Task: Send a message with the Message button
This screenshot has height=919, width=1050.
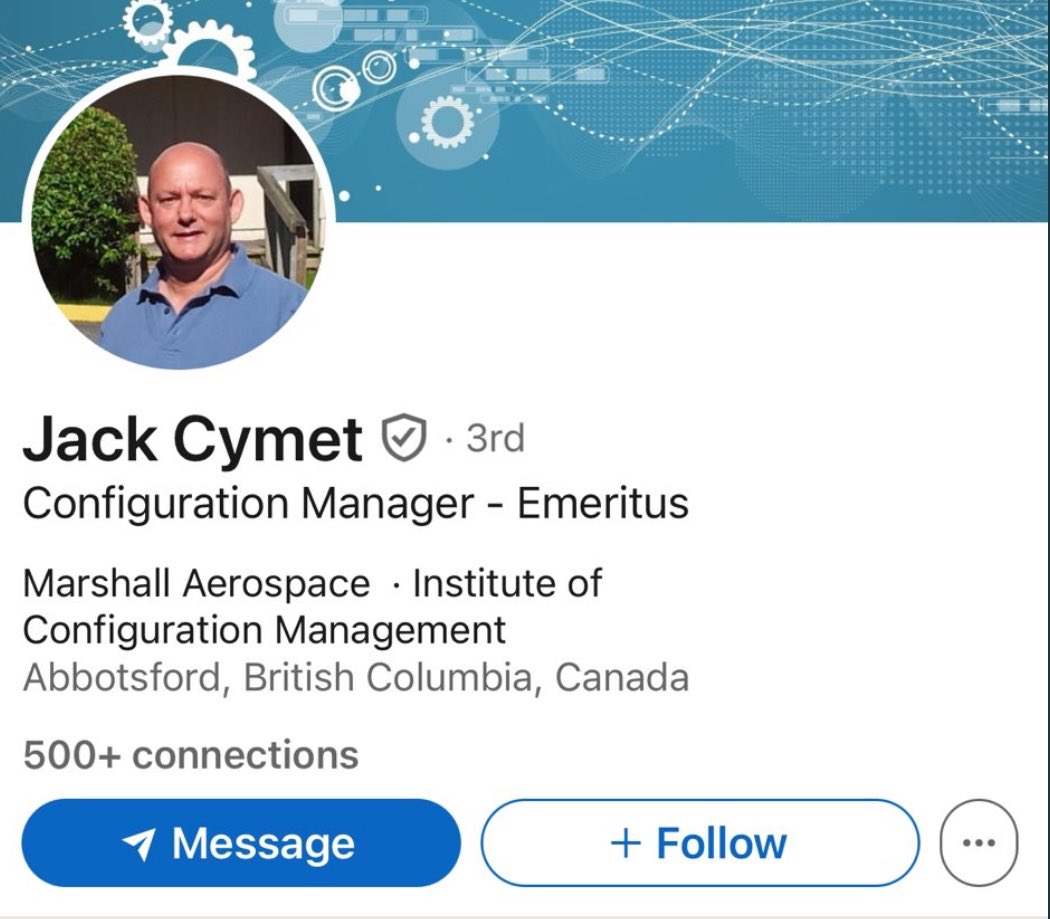Action: coord(241,843)
